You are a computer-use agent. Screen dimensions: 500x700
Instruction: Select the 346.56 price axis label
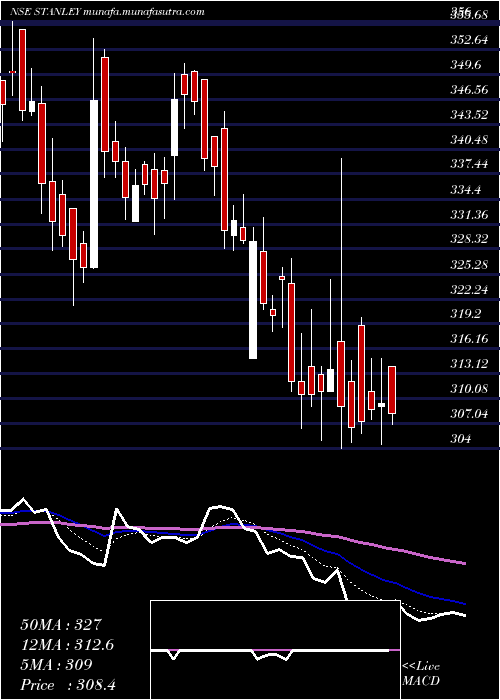coord(469,90)
